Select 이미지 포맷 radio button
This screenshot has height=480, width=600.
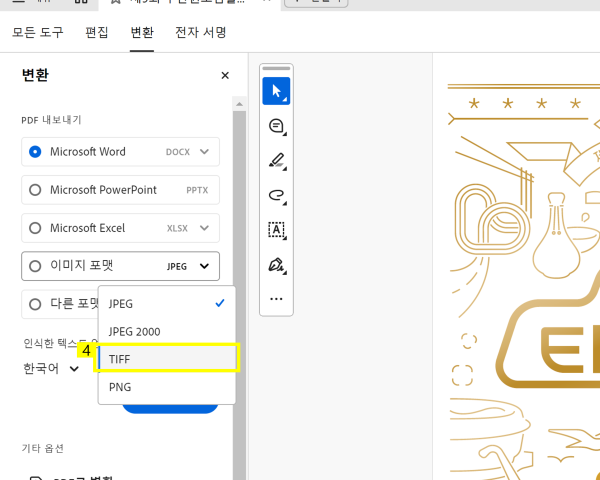[x=35, y=266]
